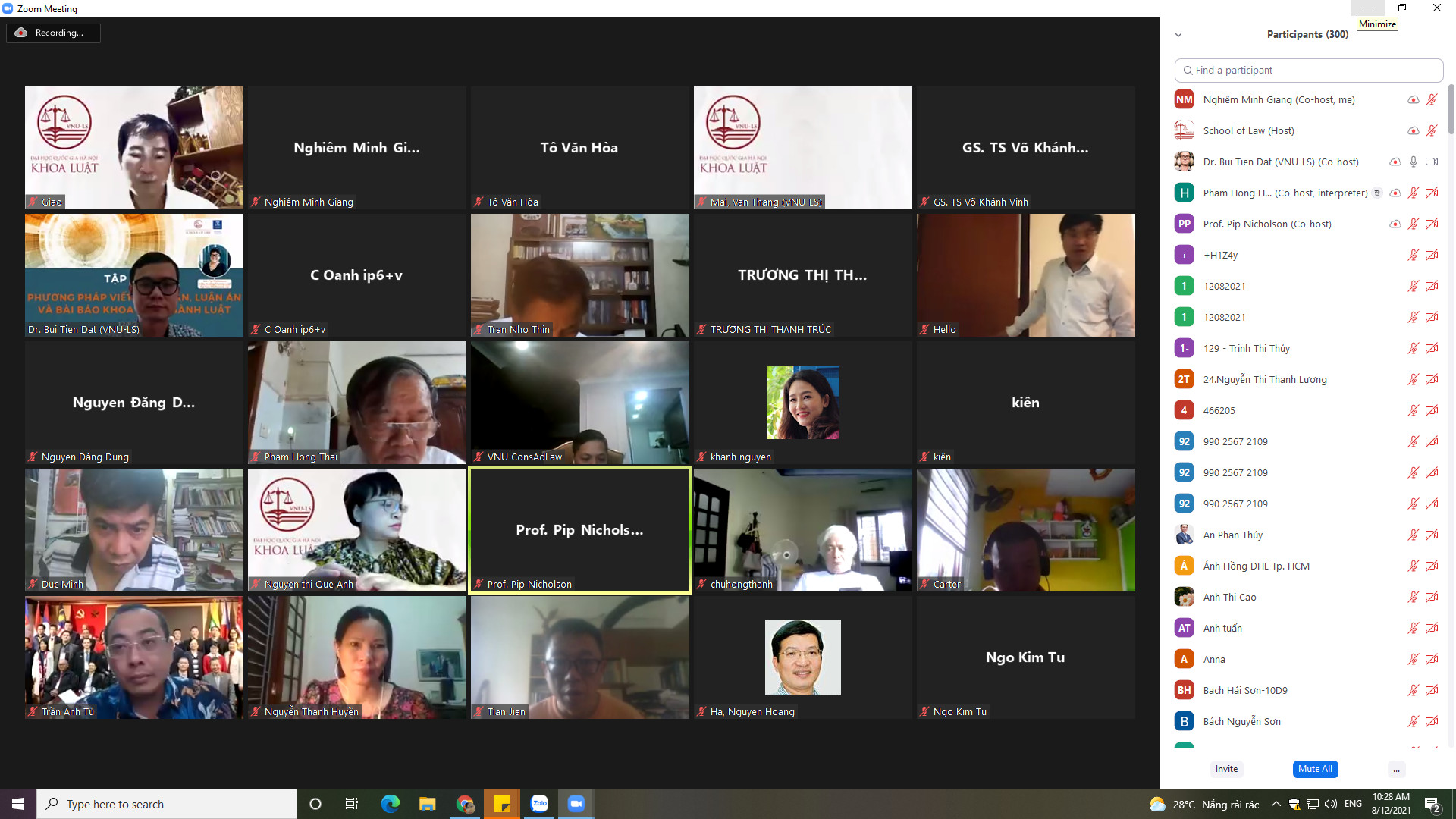This screenshot has height=819, width=1456.
Task: Click cloud recording icon next to School of Law
Action: tap(1413, 130)
